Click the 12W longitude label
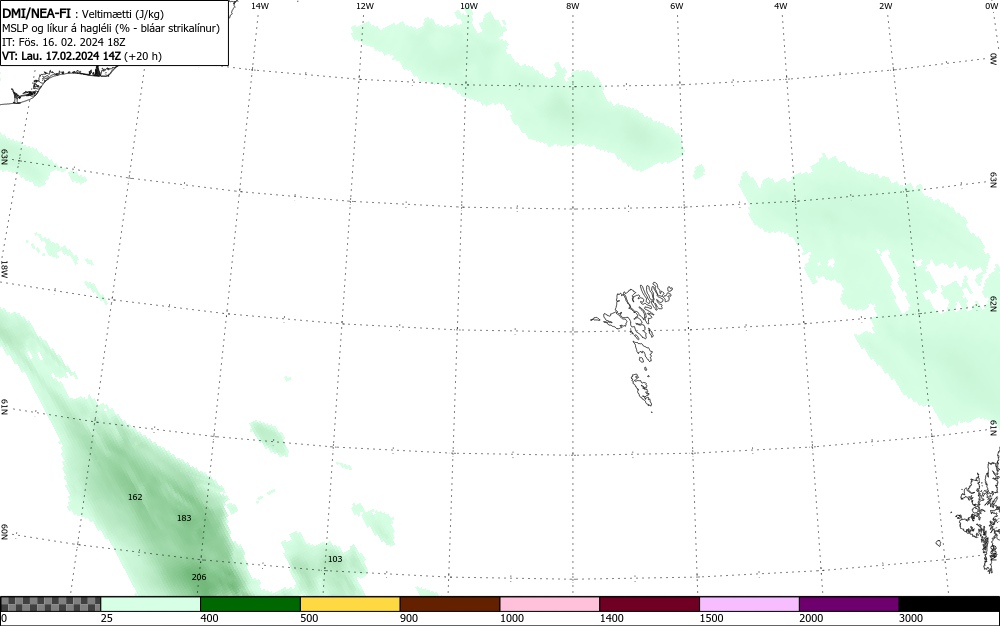Image resolution: width=1000 pixels, height=626 pixels. [x=365, y=6]
